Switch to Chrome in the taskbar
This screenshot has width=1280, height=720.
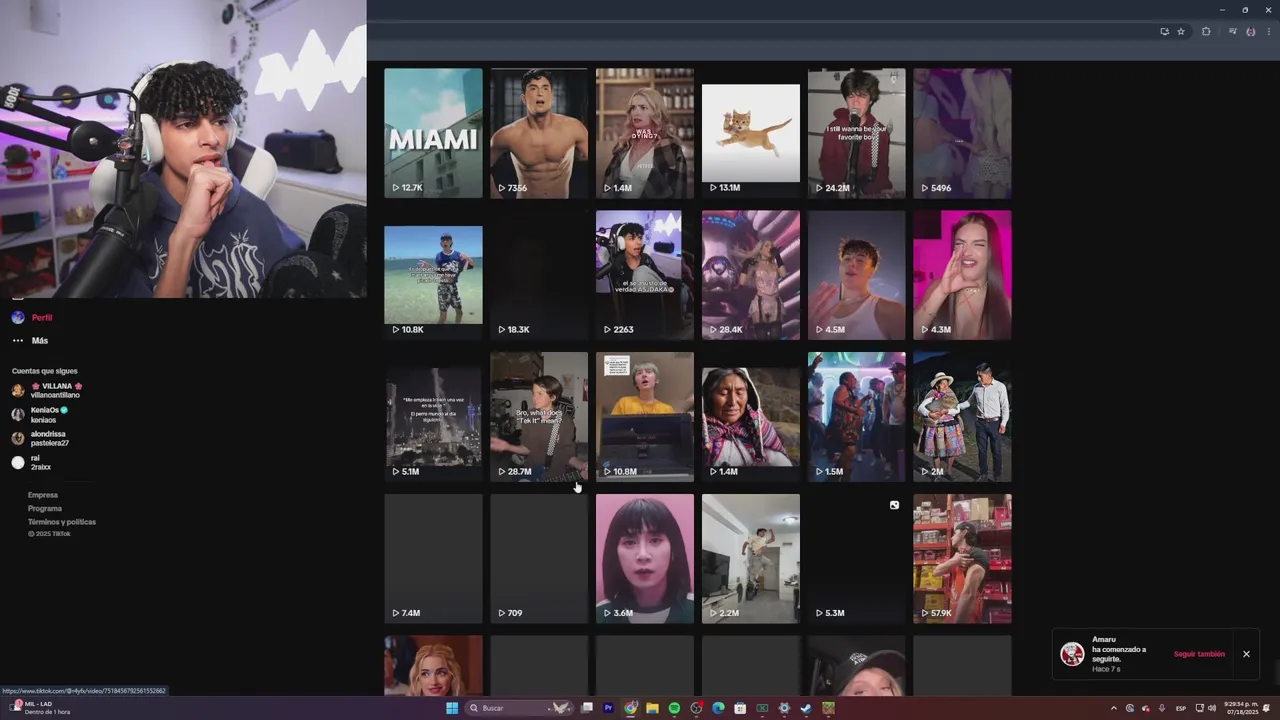coord(630,708)
